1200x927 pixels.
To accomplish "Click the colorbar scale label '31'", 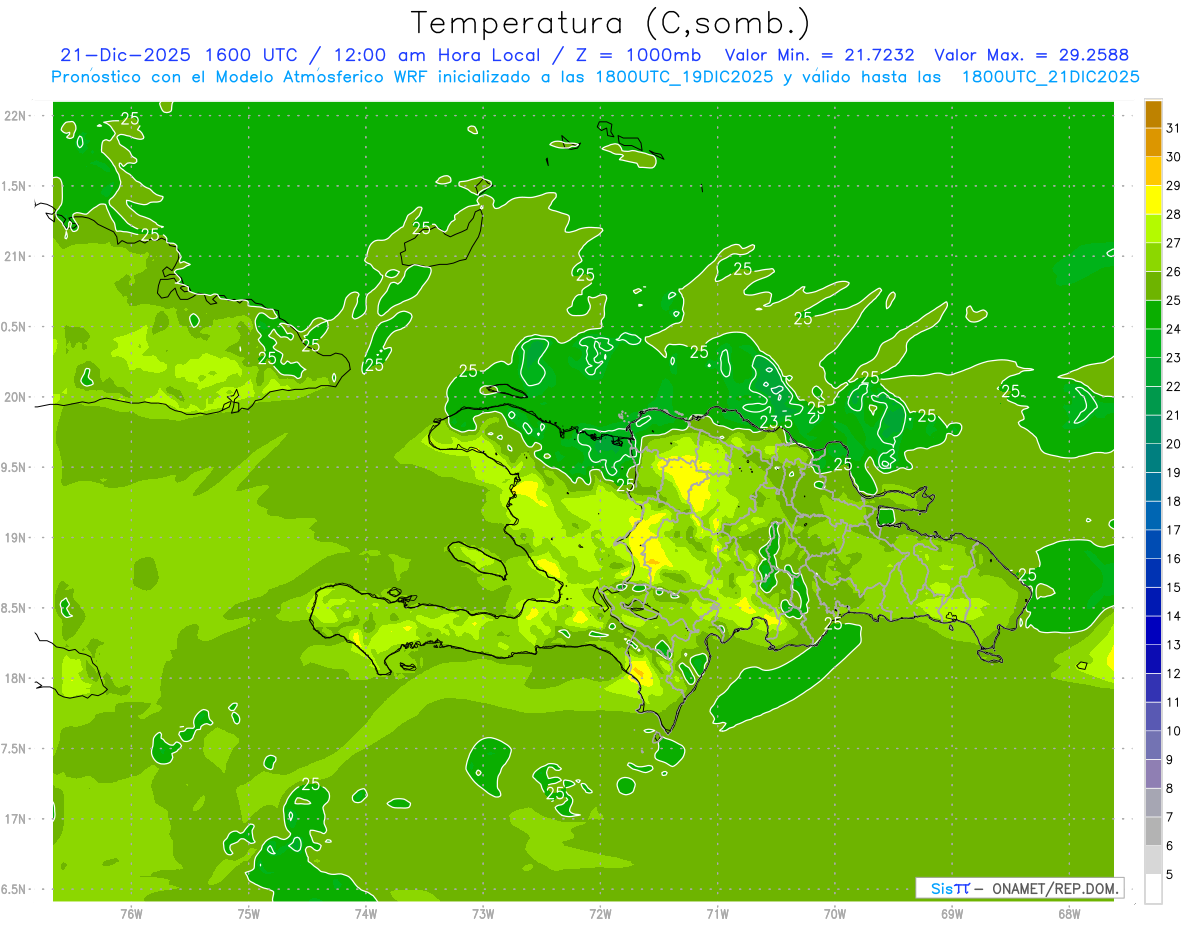I will tap(1173, 128).
